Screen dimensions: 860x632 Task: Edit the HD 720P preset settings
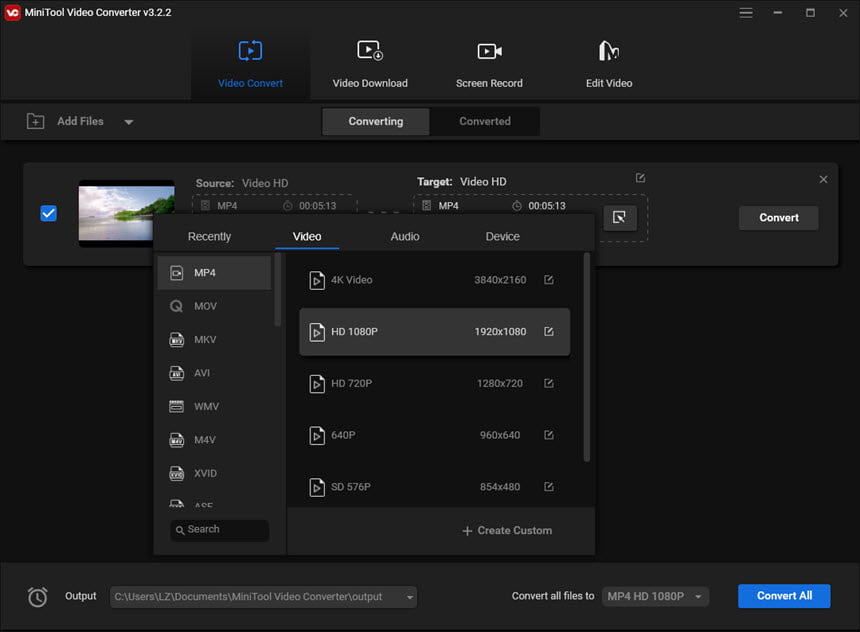click(548, 383)
